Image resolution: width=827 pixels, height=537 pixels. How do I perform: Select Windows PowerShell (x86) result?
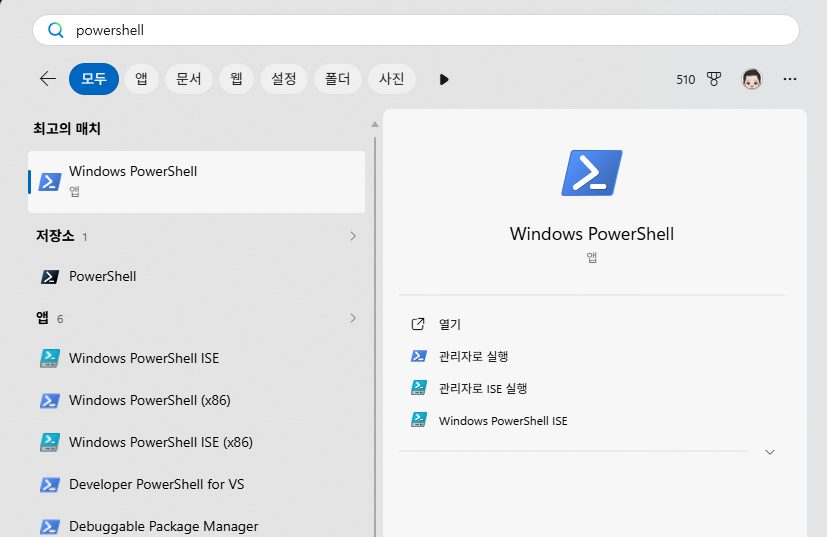(x=196, y=400)
